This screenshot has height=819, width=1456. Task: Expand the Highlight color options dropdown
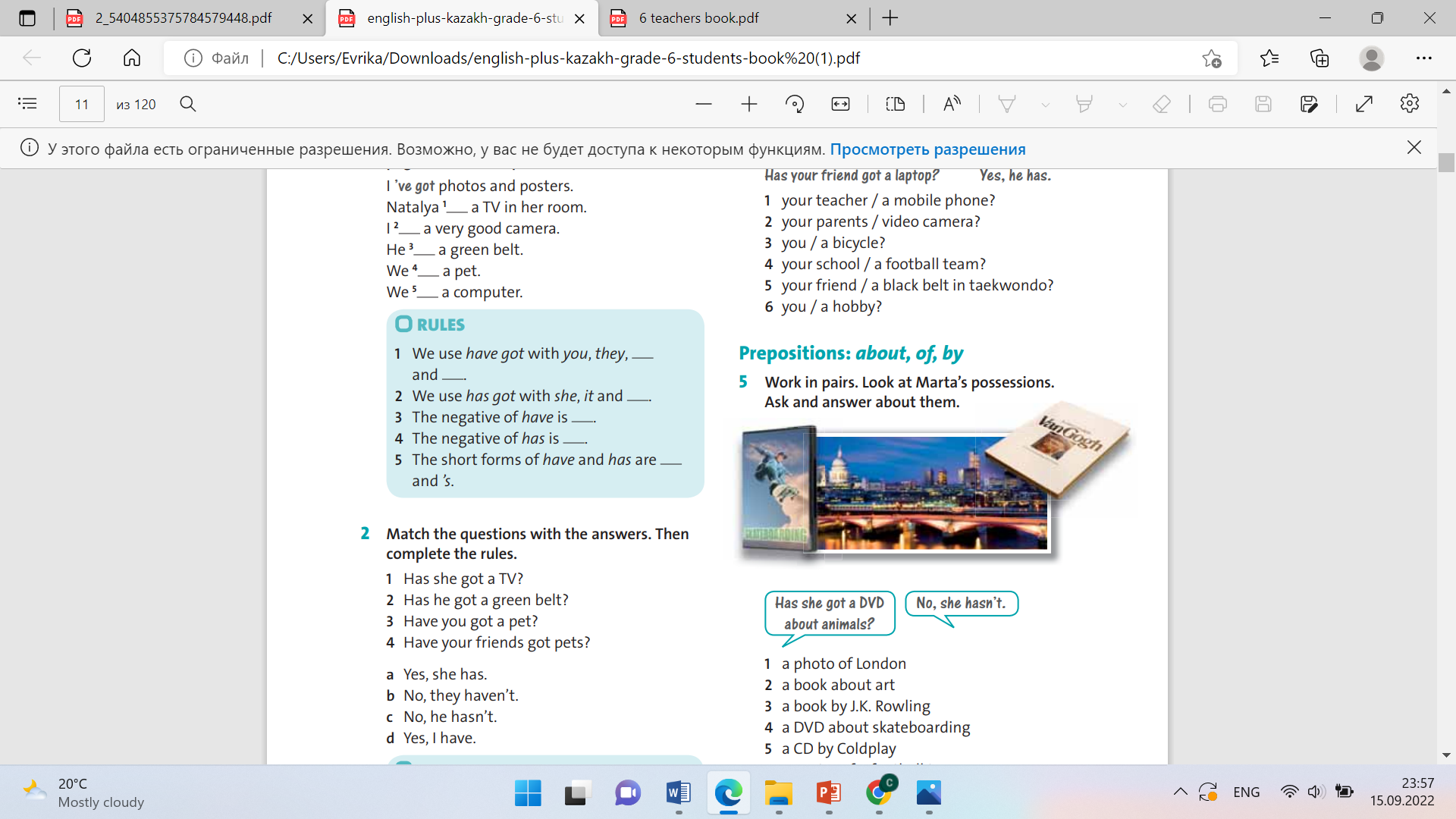pos(1122,105)
